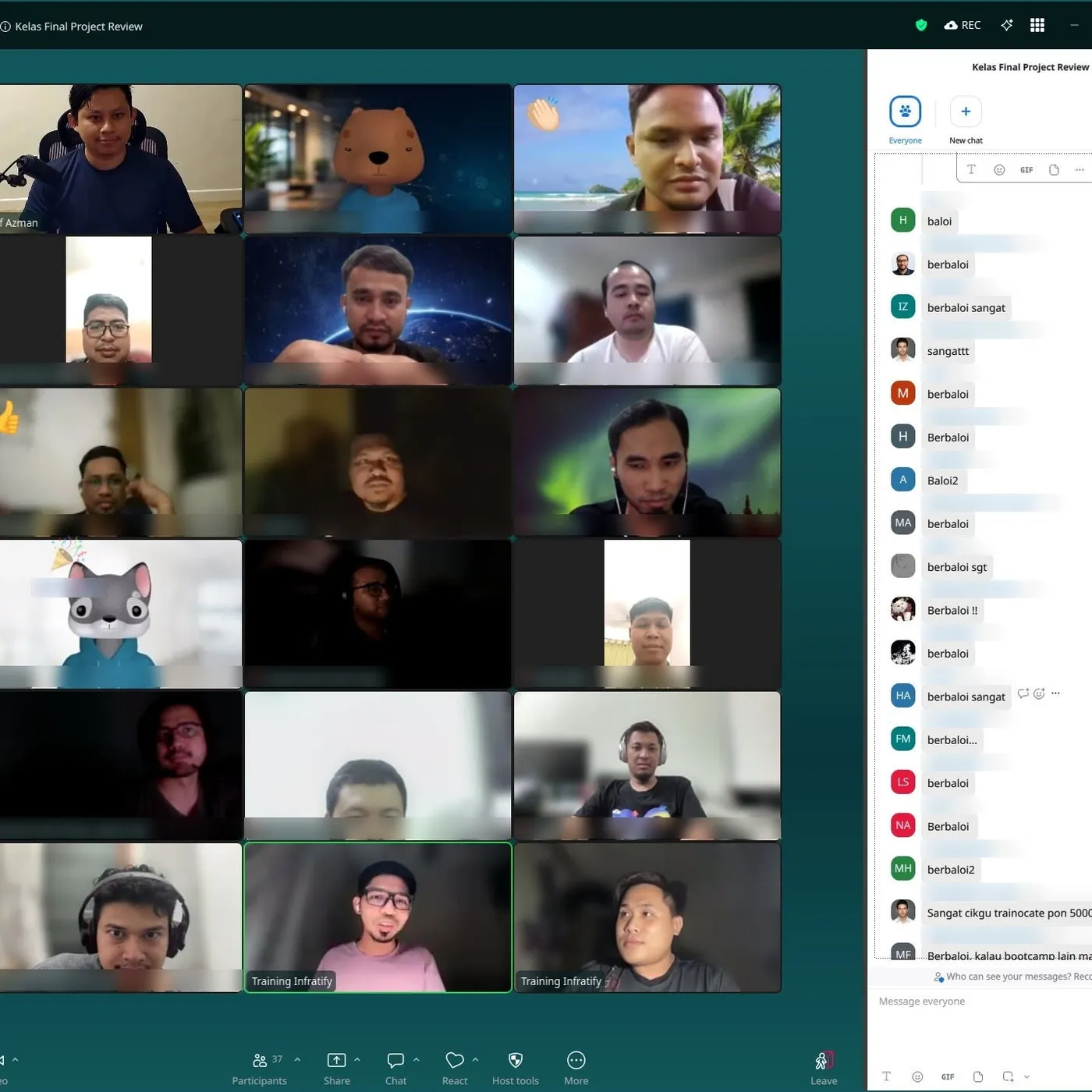This screenshot has height=1092, width=1092.
Task: Select the Everyone chat channel
Action: [905, 119]
